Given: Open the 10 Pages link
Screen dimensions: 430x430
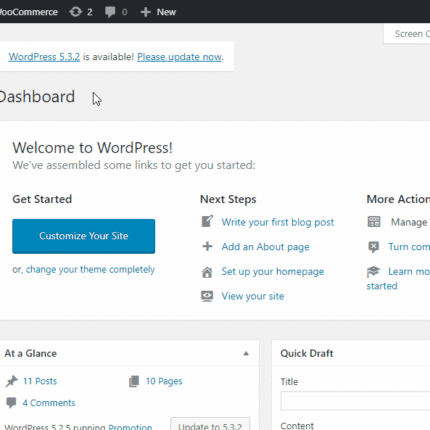Looking at the screenshot, I should pos(164,381).
